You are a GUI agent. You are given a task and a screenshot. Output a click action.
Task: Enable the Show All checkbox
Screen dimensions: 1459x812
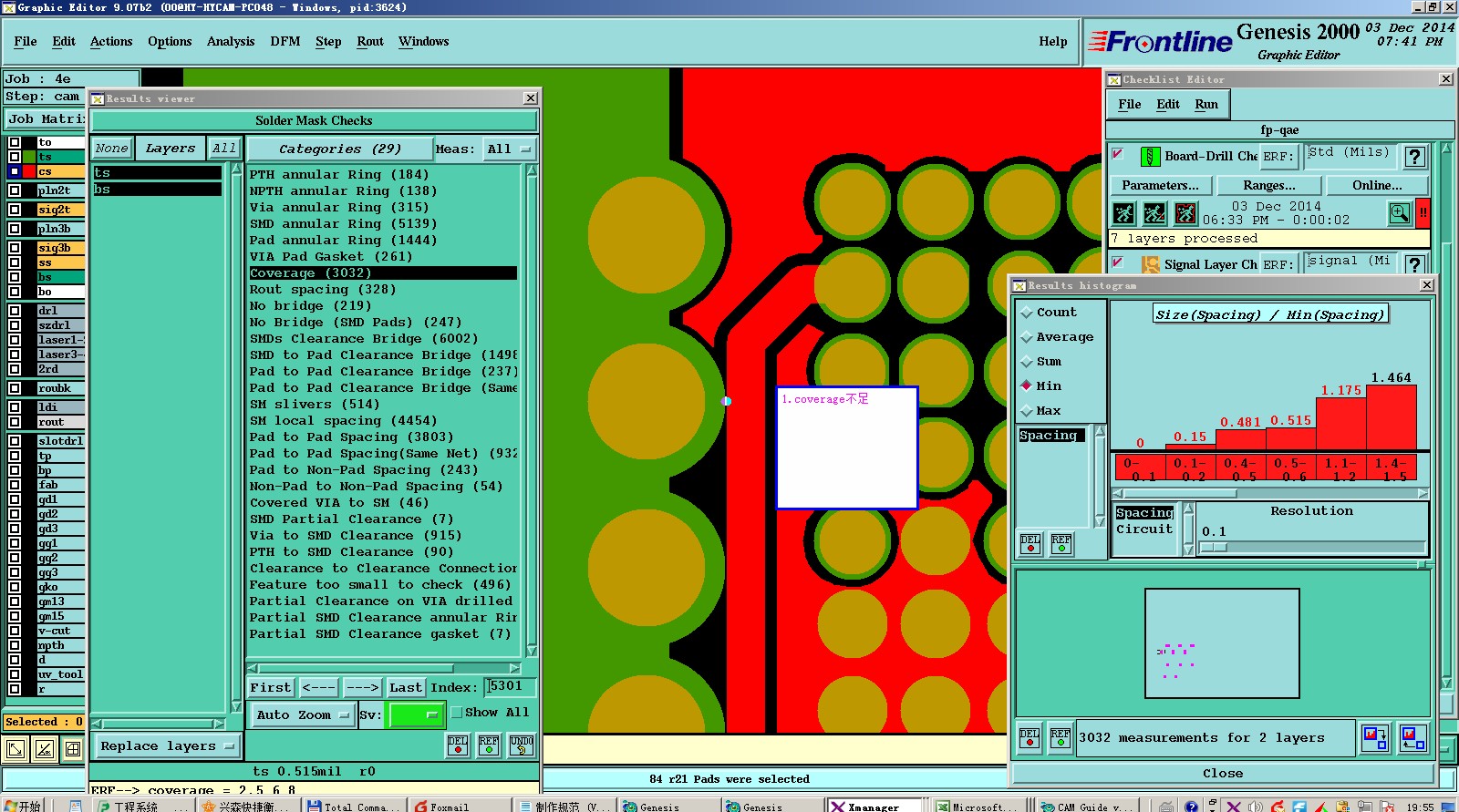pyautogui.click(x=458, y=713)
